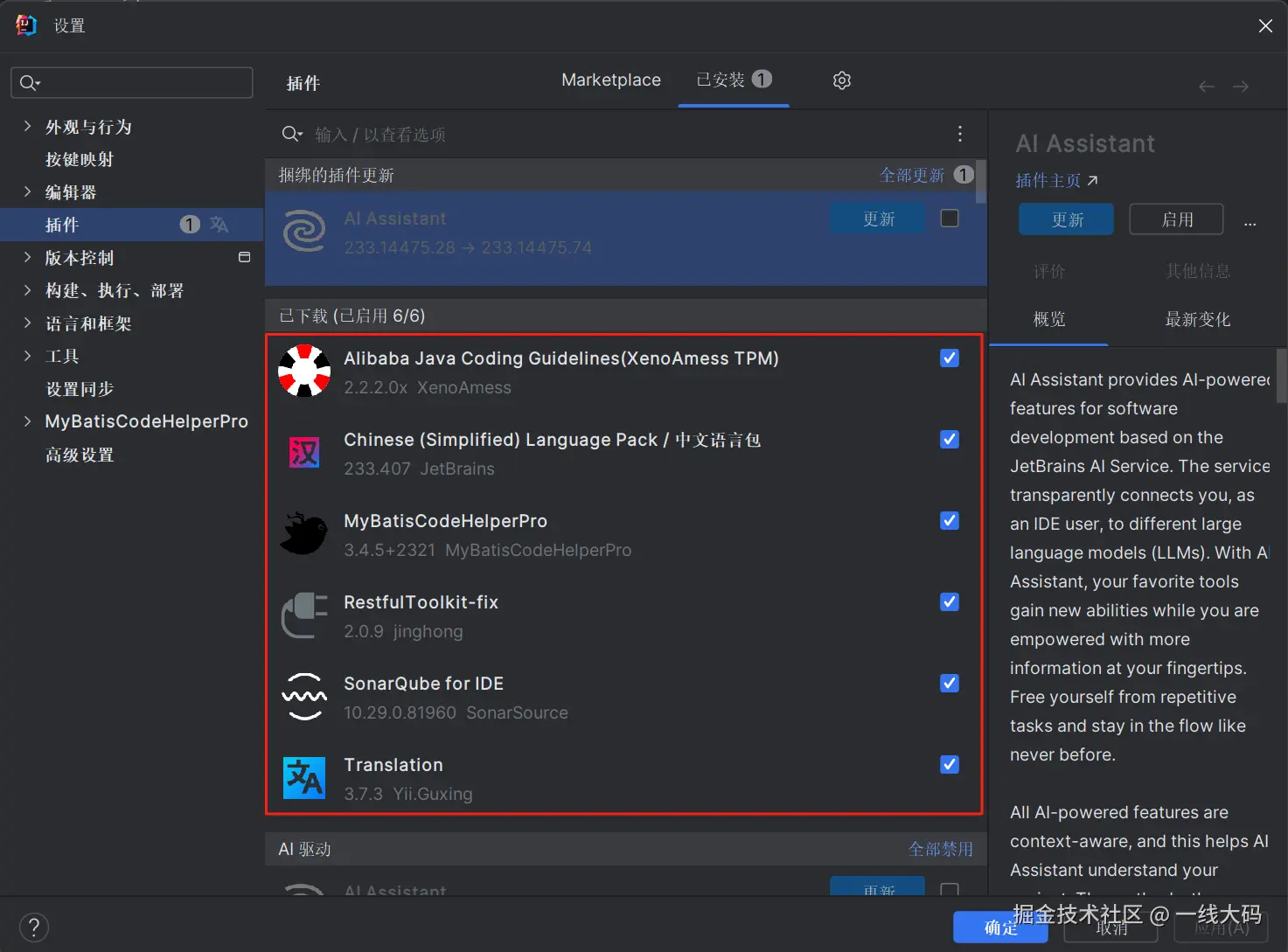Click the window icon beside 版本控制
Image resolution: width=1288 pixels, height=952 pixels.
244,257
